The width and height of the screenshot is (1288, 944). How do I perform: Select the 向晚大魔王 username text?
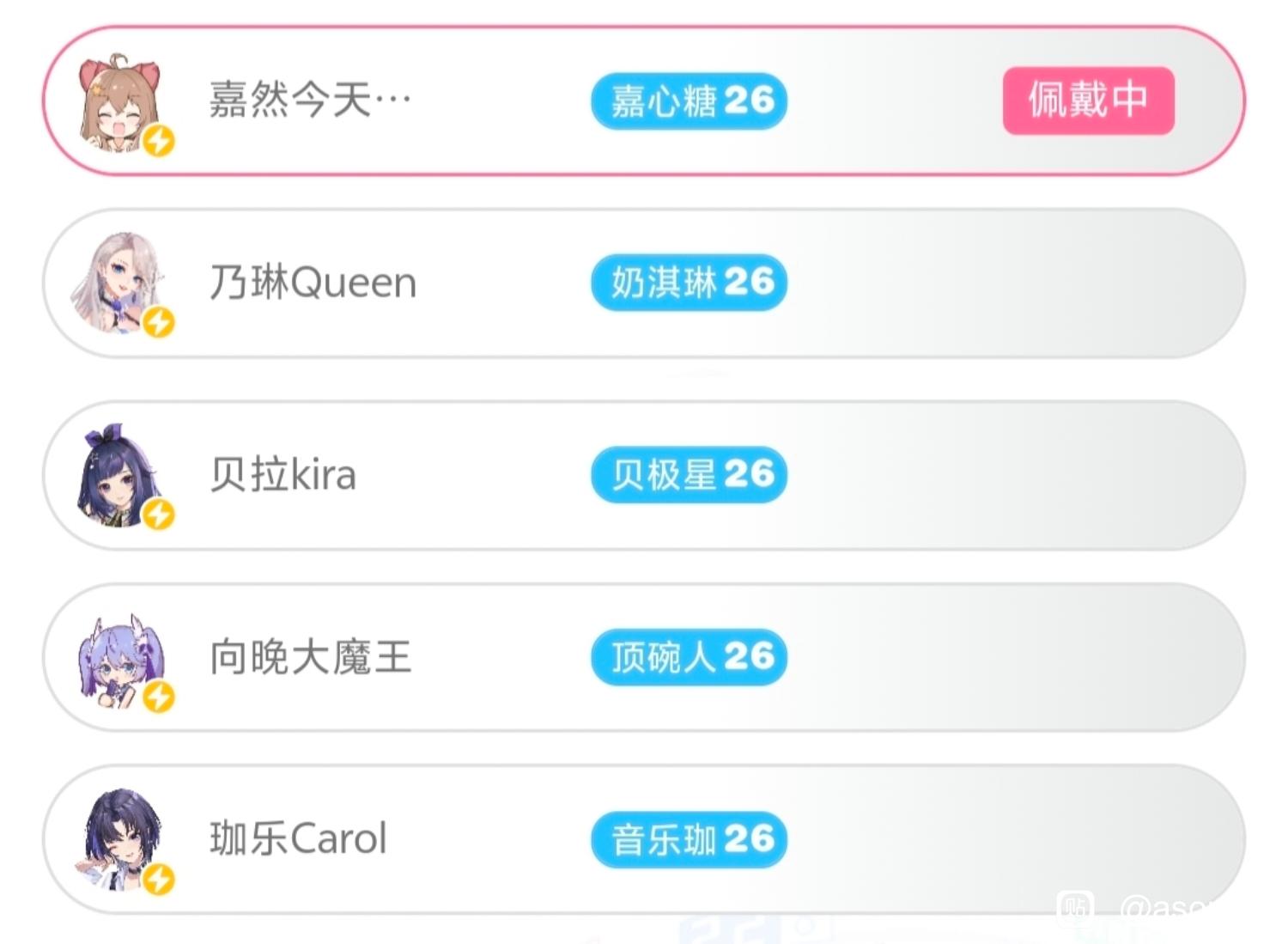coord(311,657)
